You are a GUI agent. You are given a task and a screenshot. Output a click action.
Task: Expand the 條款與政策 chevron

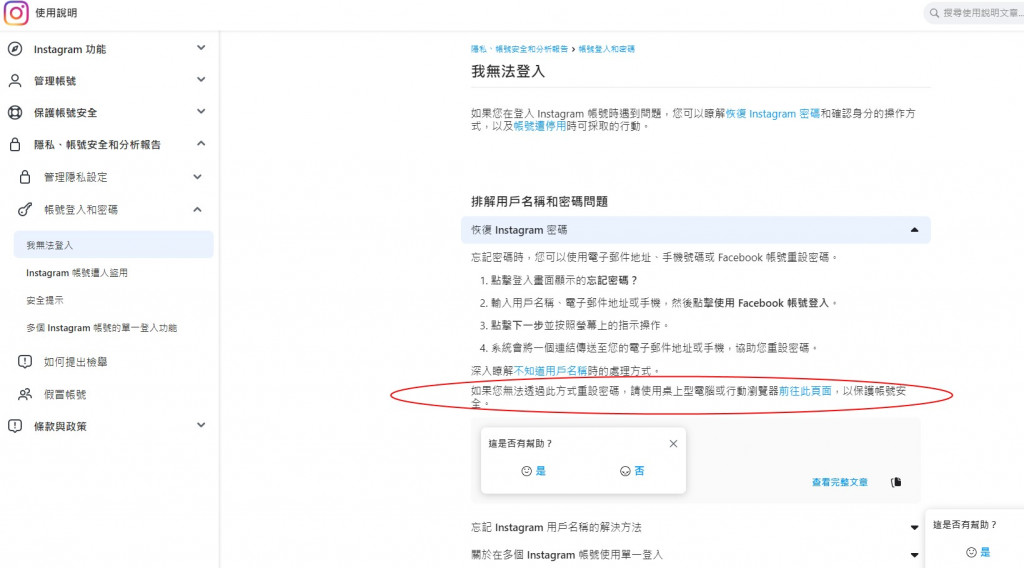(x=201, y=425)
